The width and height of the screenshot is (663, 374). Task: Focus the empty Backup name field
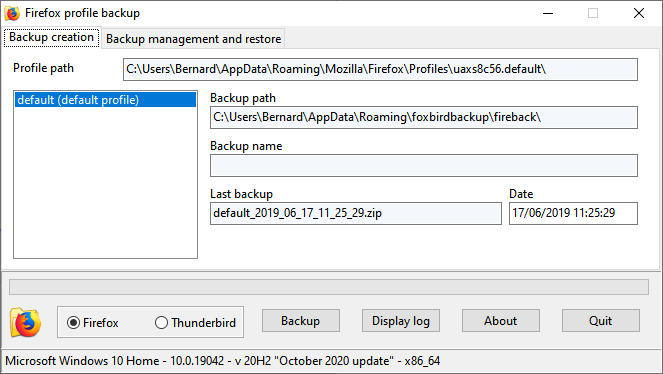[x=424, y=165]
